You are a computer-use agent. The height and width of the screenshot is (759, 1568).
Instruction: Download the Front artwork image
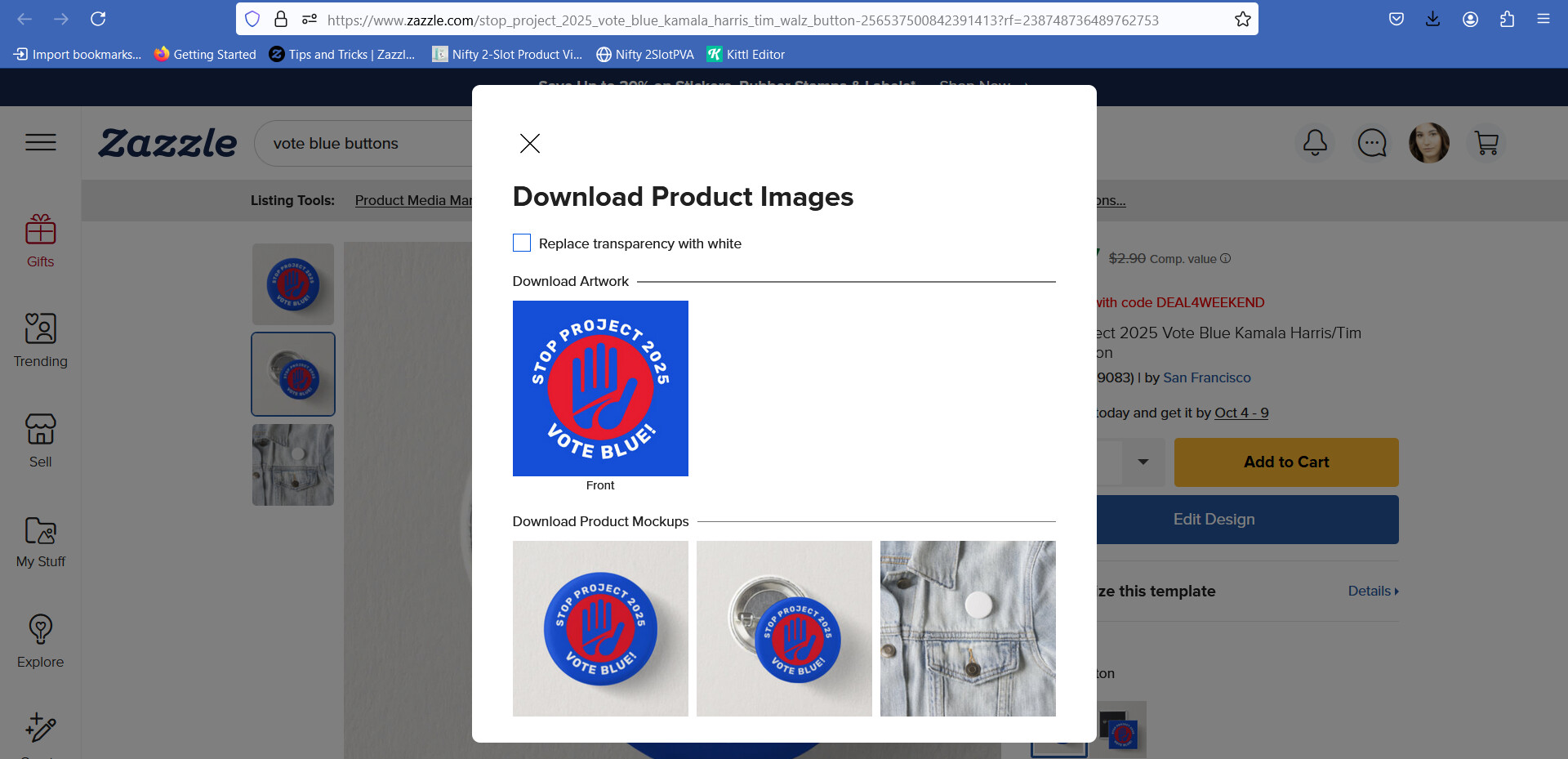click(600, 388)
